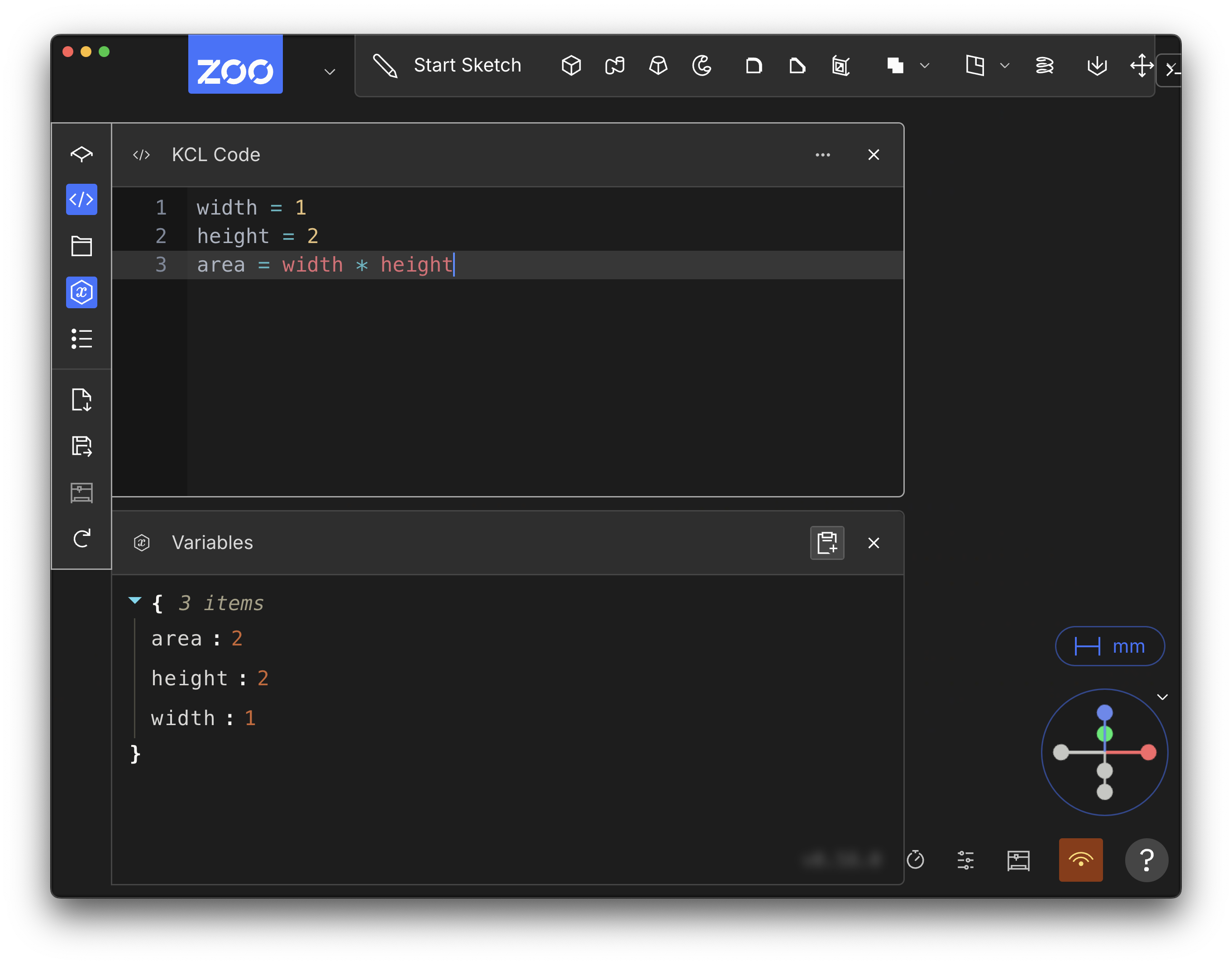Select the 'width : 1' variable row
This screenshot has height=965, width=1232.
(203, 719)
